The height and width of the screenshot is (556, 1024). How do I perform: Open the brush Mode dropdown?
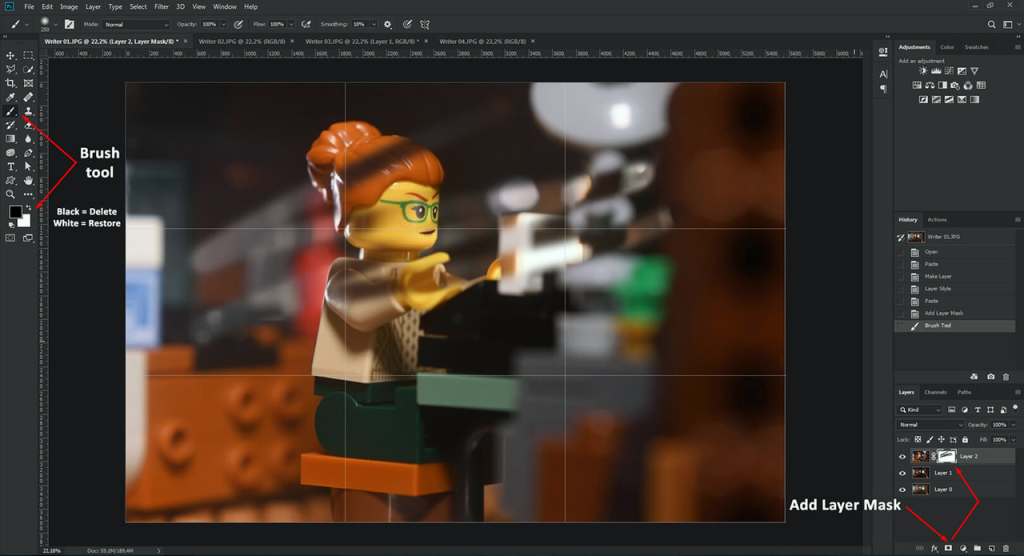(x=136, y=24)
